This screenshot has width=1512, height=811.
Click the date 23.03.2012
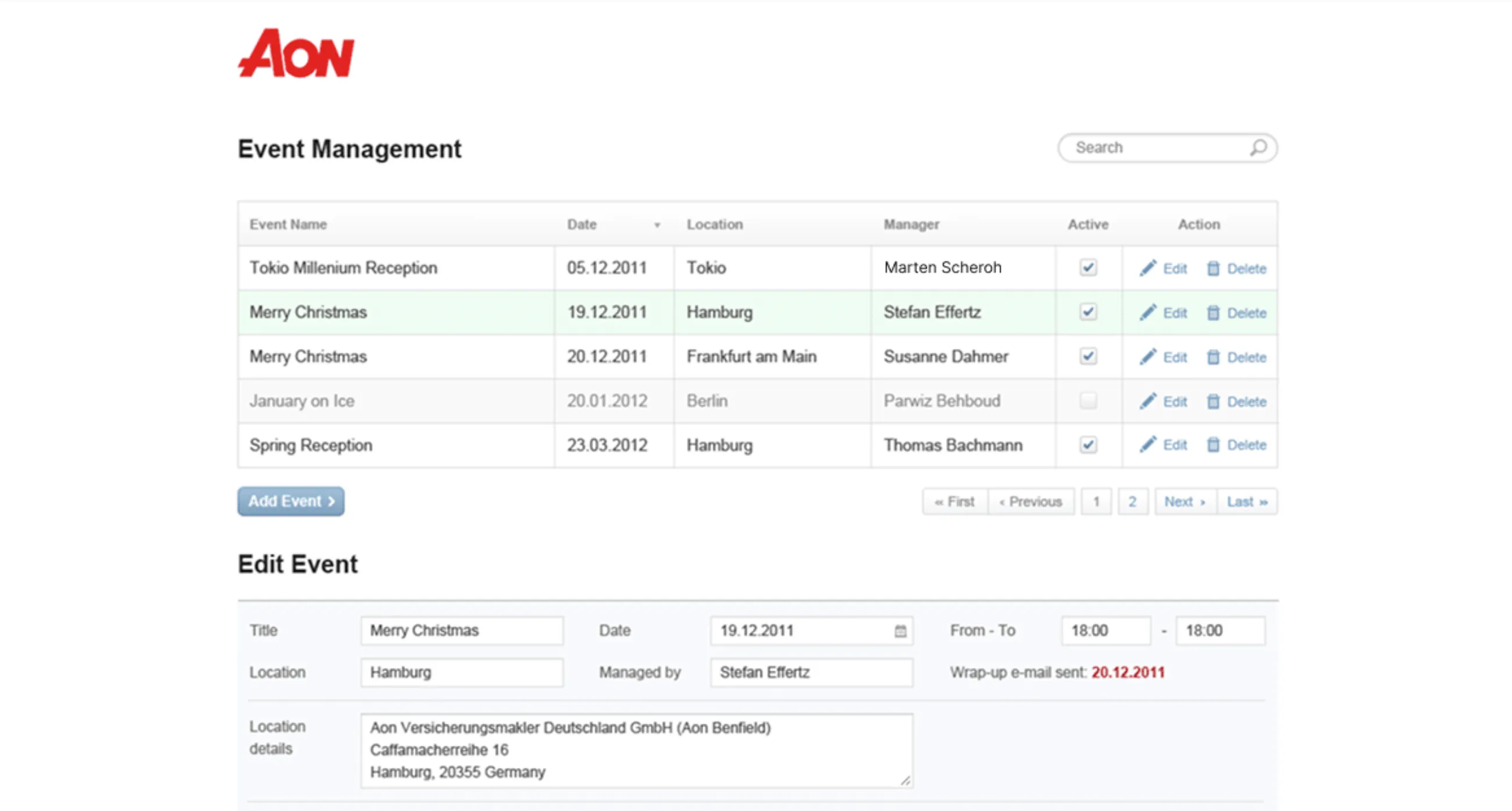607,445
